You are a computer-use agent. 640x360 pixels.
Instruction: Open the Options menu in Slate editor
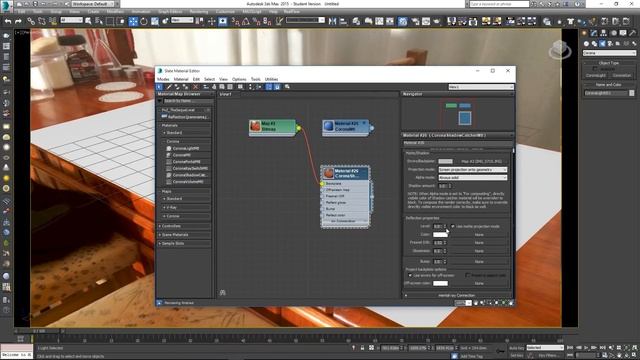(x=239, y=79)
